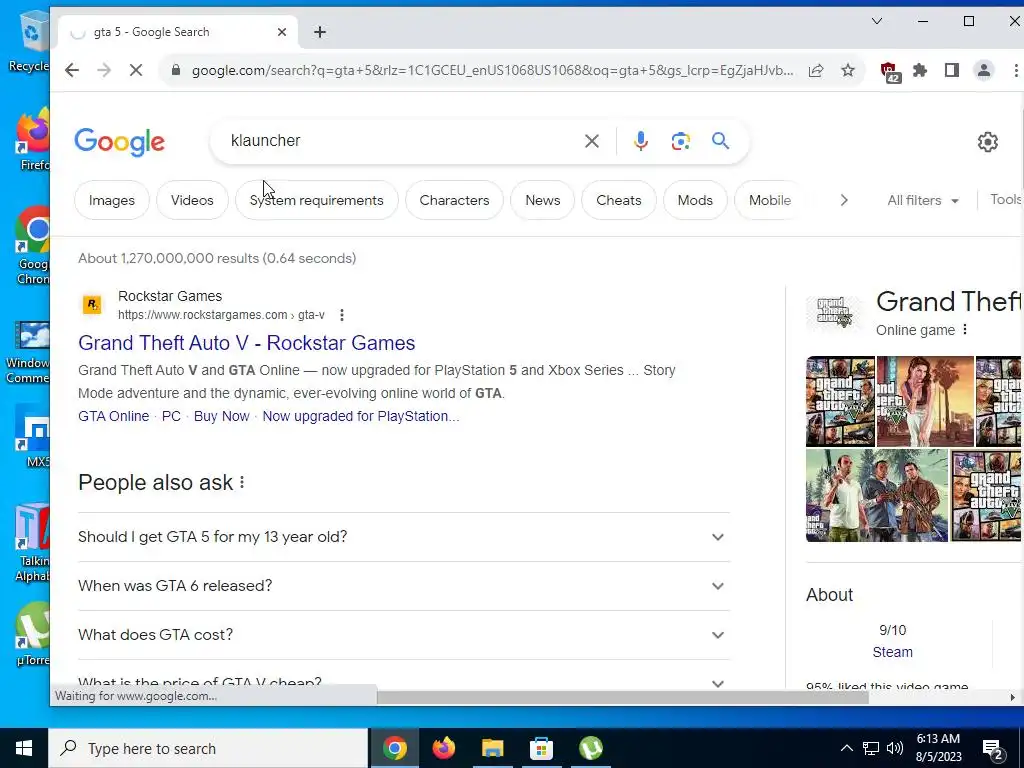Open more options for Rockstar Games result
This screenshot has height=768, width=1024.
[x=342, y=315]
